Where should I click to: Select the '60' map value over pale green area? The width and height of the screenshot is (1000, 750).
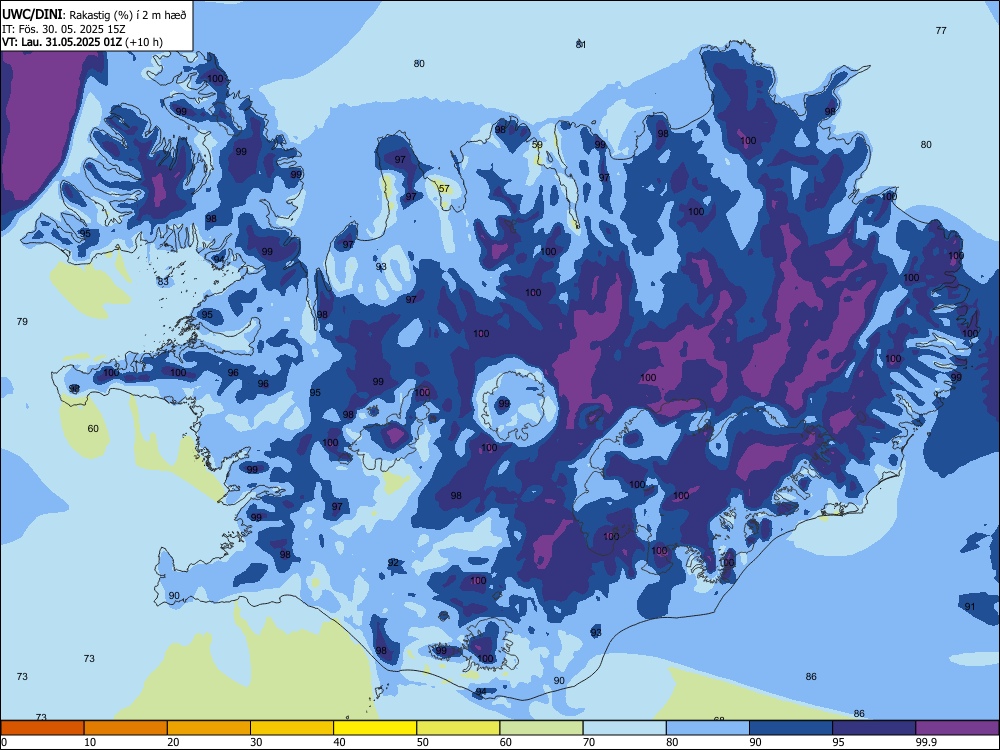click(93, 429)
